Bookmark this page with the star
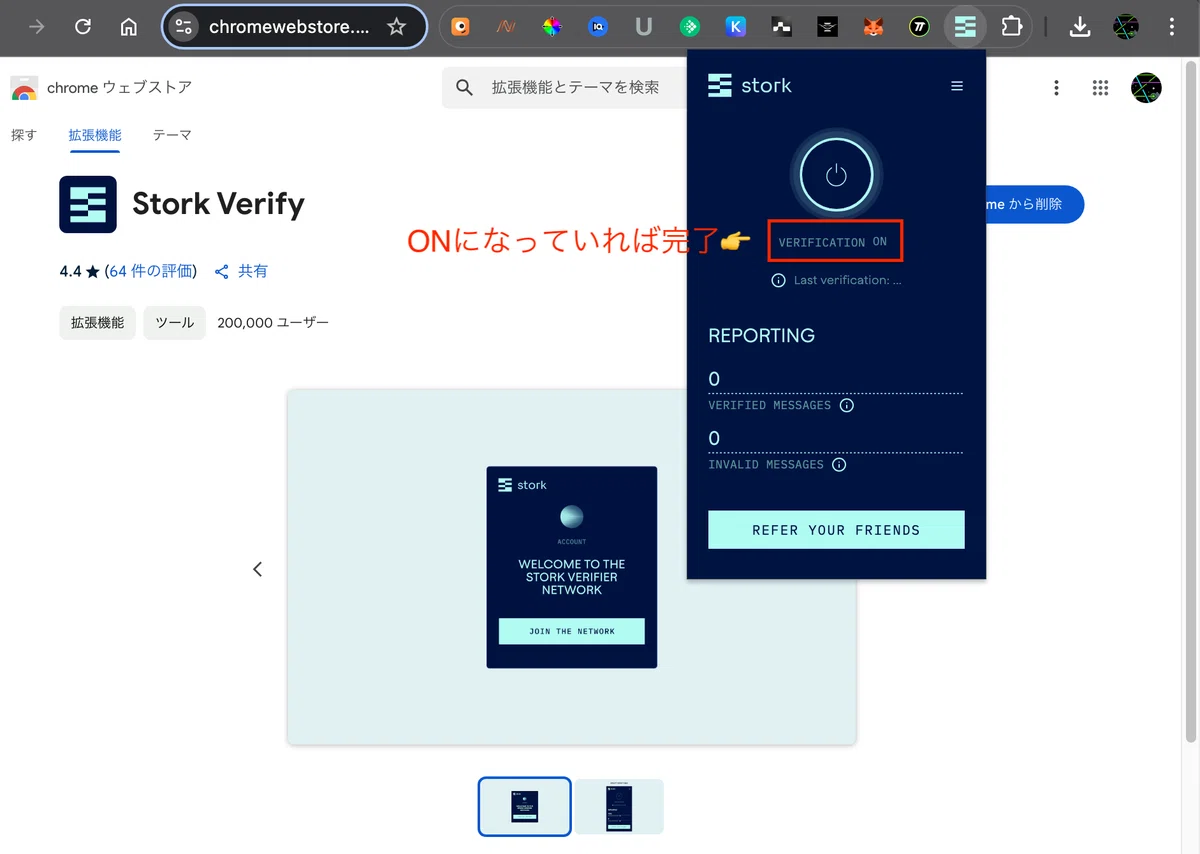The height and width of the screenshot is (854, 1200). (x=397, y=27)
